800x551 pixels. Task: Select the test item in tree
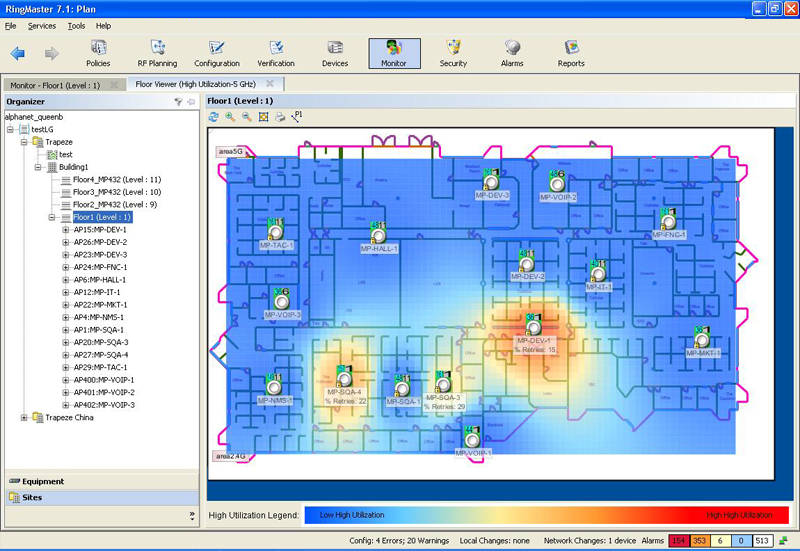65,155
